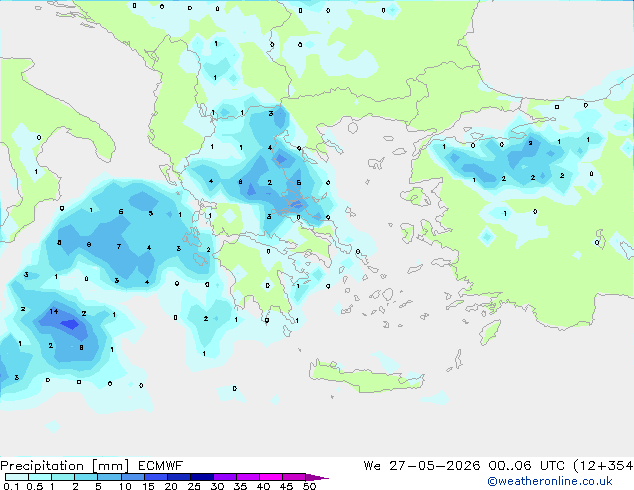
Task: Click the legend label "40"
Action: pos(264,486)
